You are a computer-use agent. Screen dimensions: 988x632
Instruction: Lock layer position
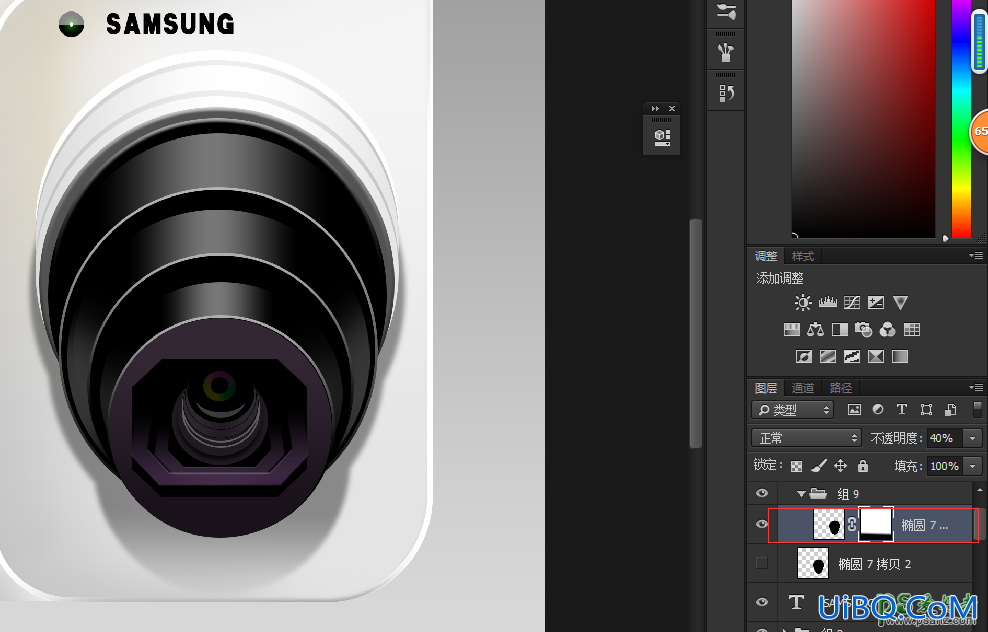point(841,466)
